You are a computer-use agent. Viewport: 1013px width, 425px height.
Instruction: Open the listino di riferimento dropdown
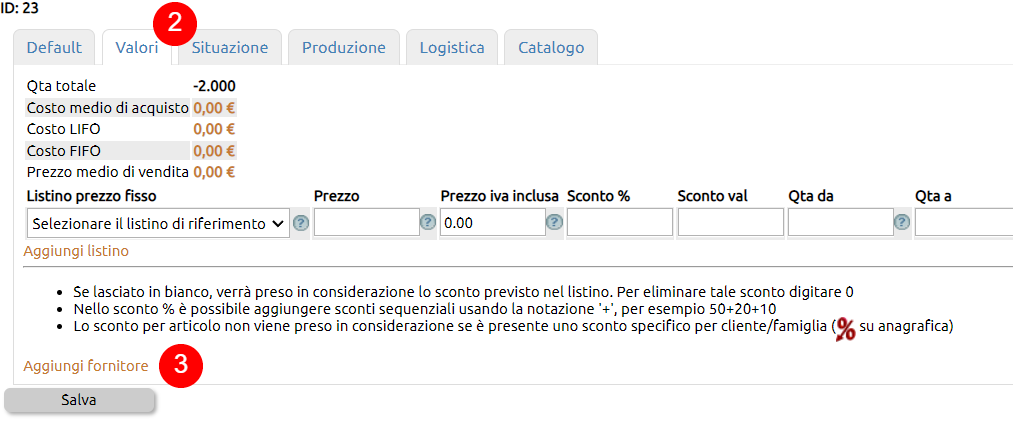pos(158,223)
